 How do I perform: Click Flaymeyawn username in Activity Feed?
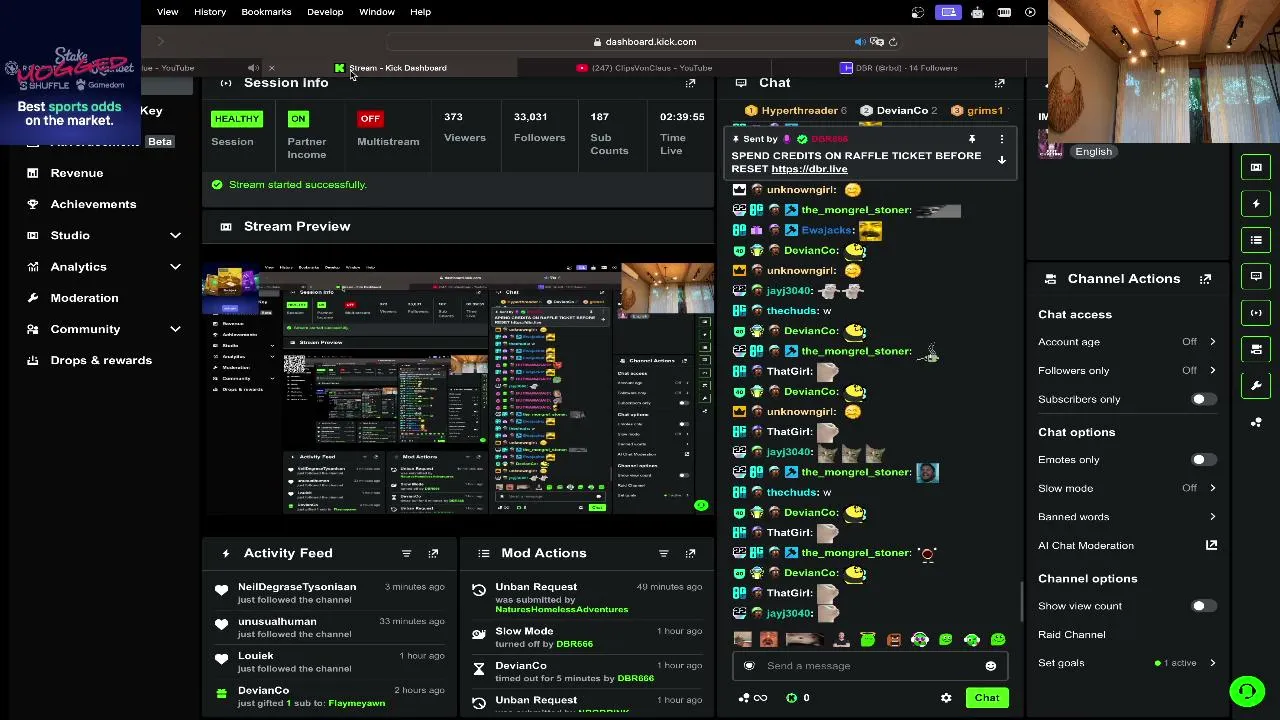[356, 704]
